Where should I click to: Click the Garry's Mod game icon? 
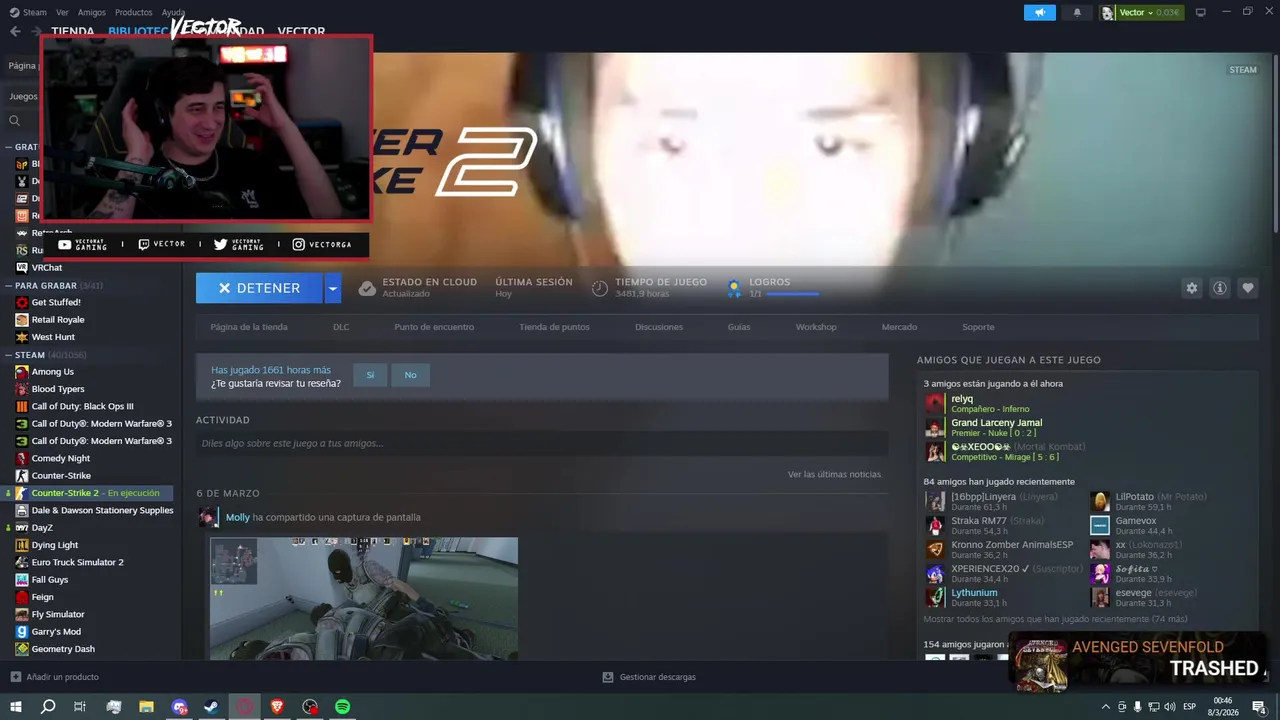(x=22, y=631)
